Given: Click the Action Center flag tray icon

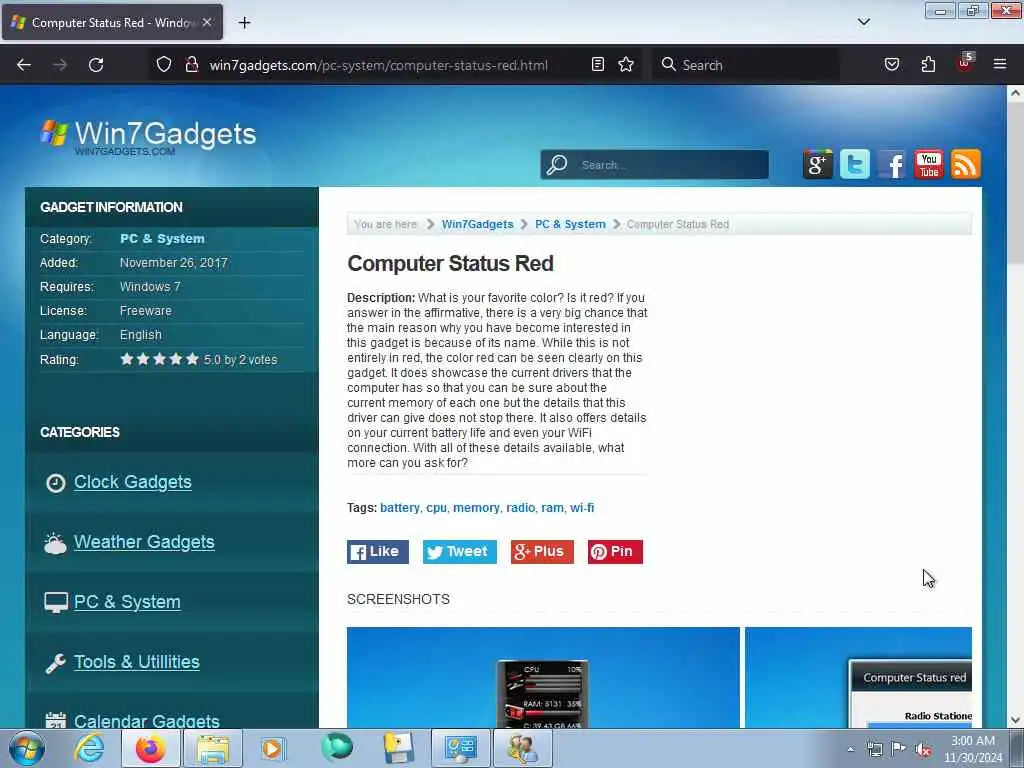Looking at the screenshot, I should tap(899, 749).
